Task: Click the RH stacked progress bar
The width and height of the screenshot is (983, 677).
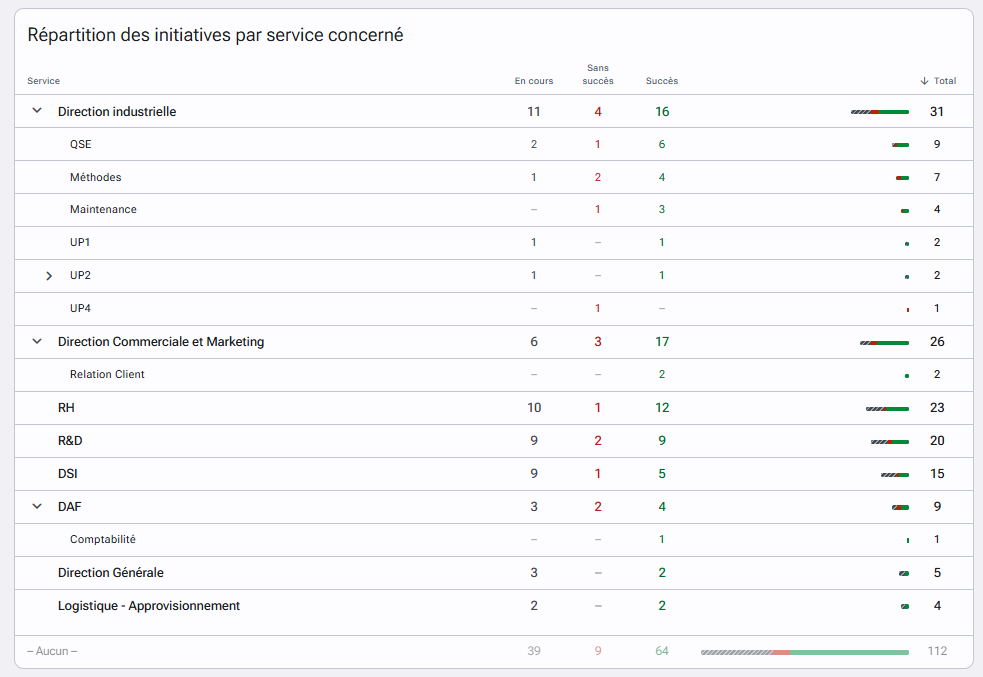Action: point(887,409)
